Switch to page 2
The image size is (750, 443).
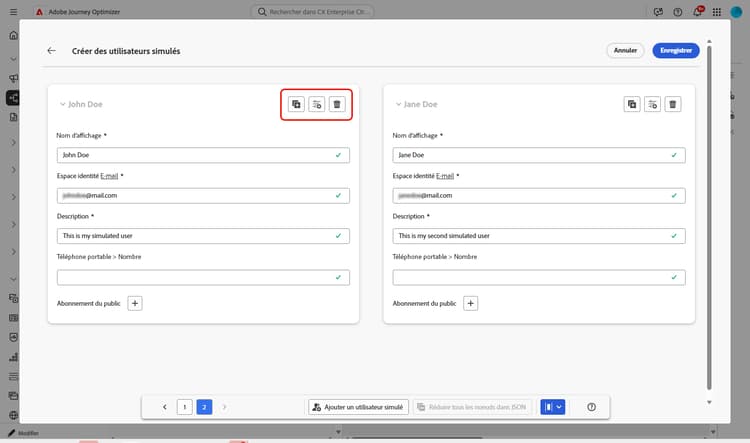pos(204,407)
